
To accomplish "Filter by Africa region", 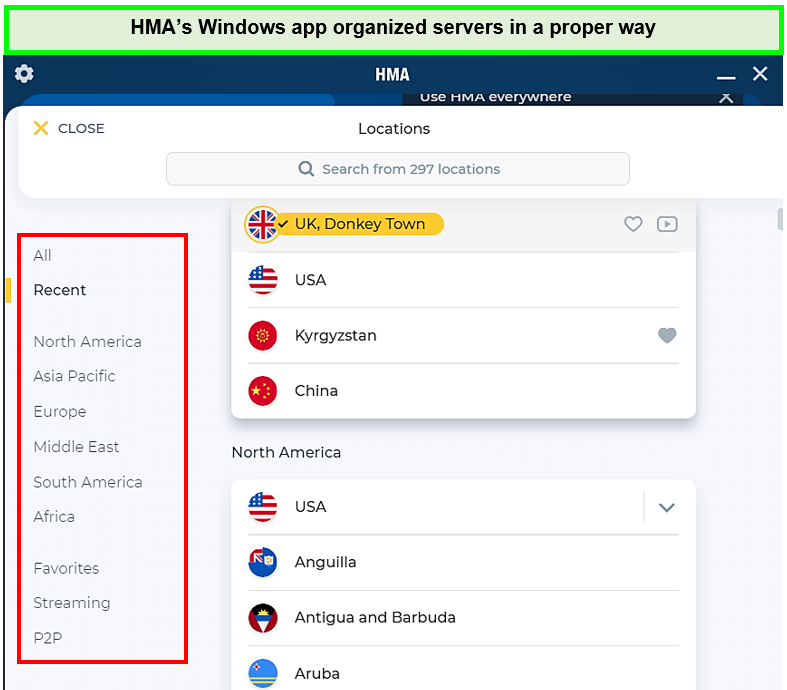I will point(54,517).
